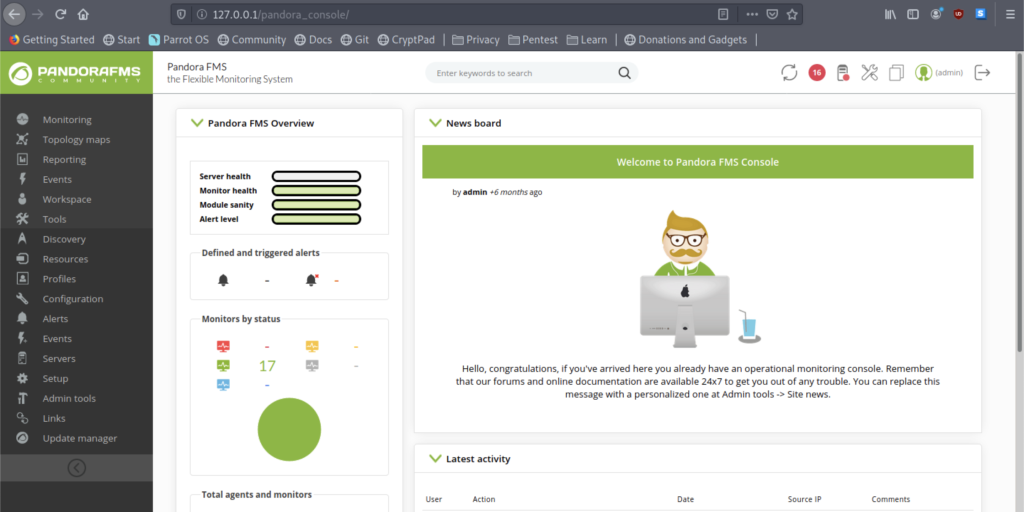Screen dimensions: 1024x512
Task: Go back with browser back arrow
Action: pyautogui.click(x=14, y=14)
